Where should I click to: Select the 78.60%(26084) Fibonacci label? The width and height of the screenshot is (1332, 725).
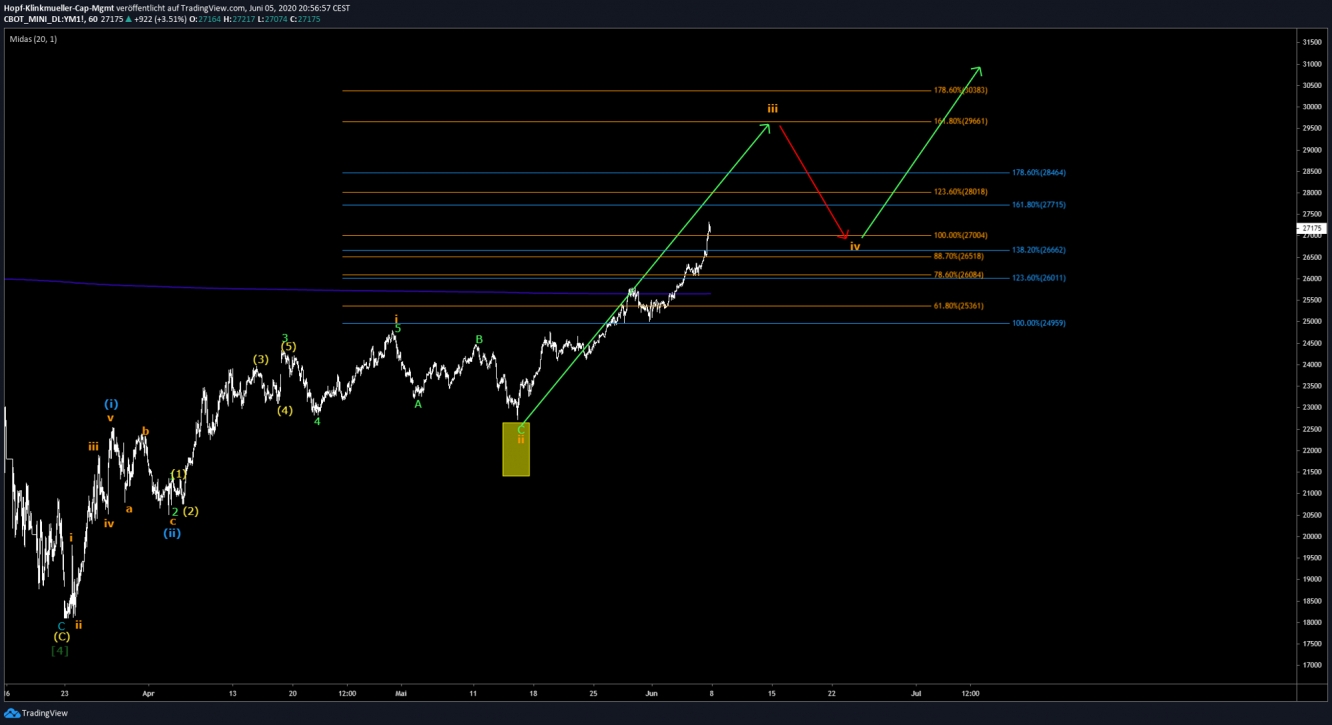tap(959, 274)
